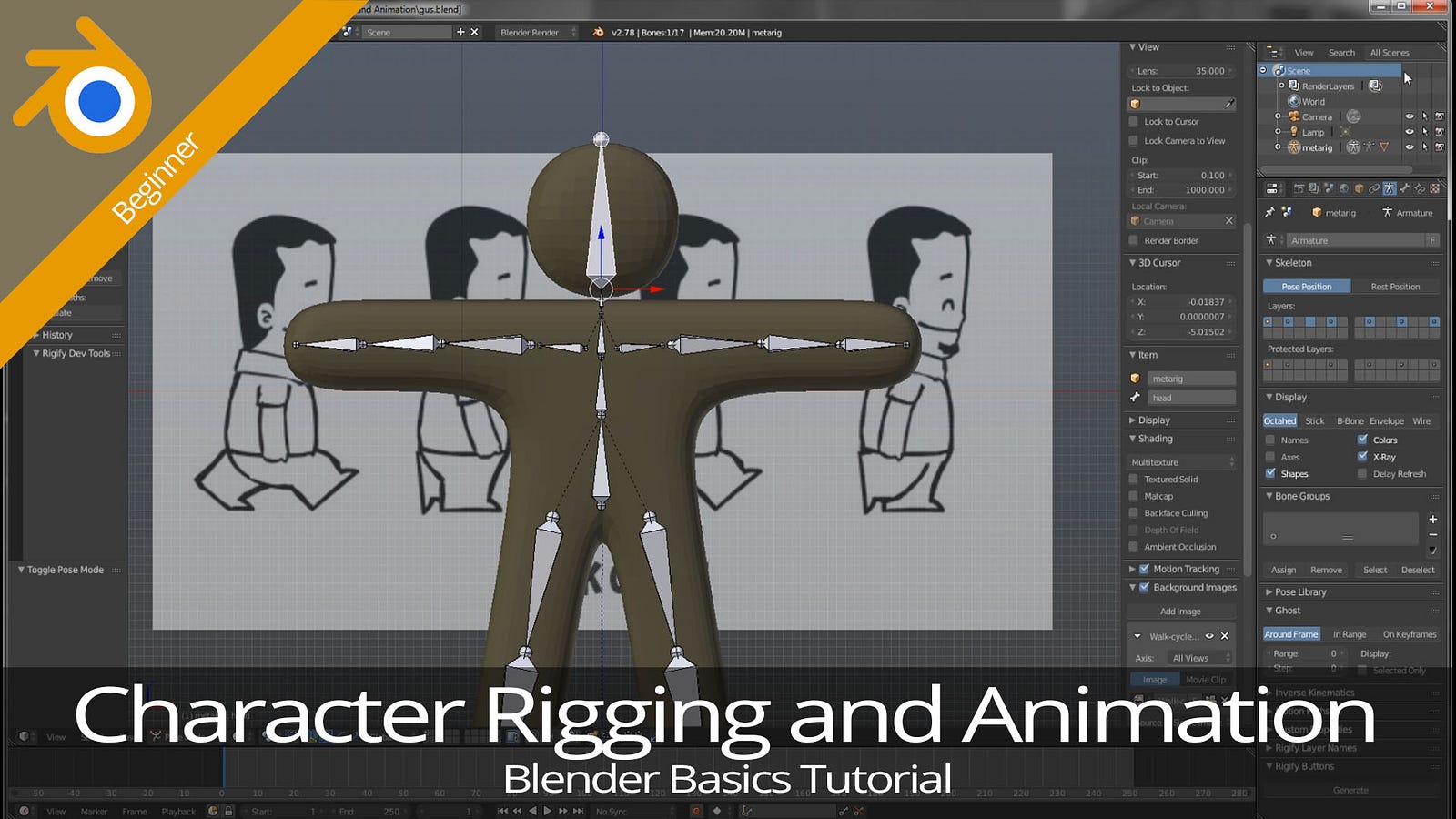Enable the Lock to Cursor checkbox
The height and width of the screenshot is (819, 1456).
pos(1134,121)
